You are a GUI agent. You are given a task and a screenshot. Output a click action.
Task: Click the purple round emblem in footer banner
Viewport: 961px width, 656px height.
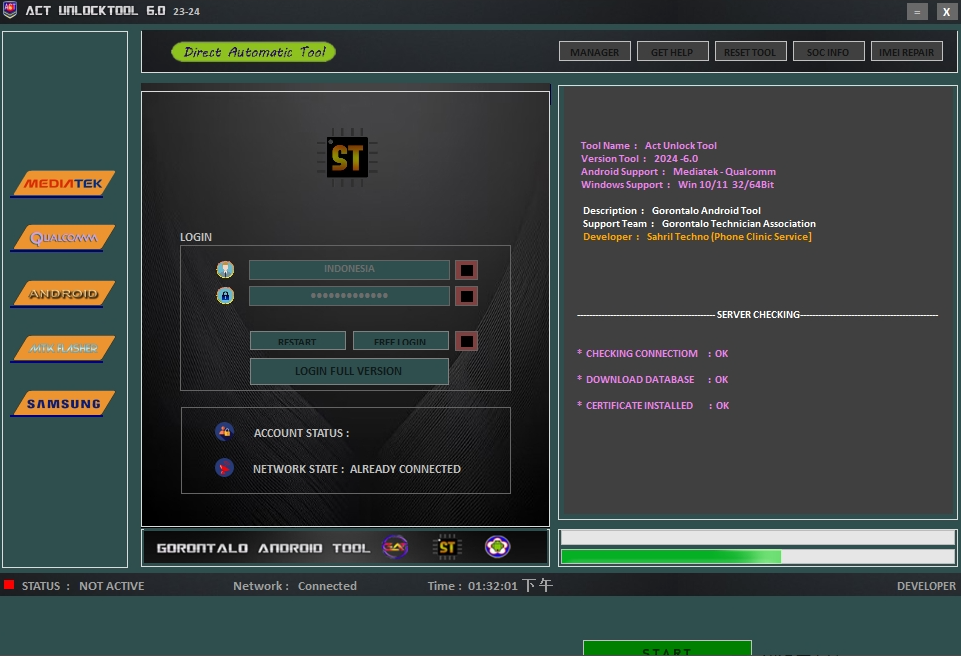(x=497, y=546)
